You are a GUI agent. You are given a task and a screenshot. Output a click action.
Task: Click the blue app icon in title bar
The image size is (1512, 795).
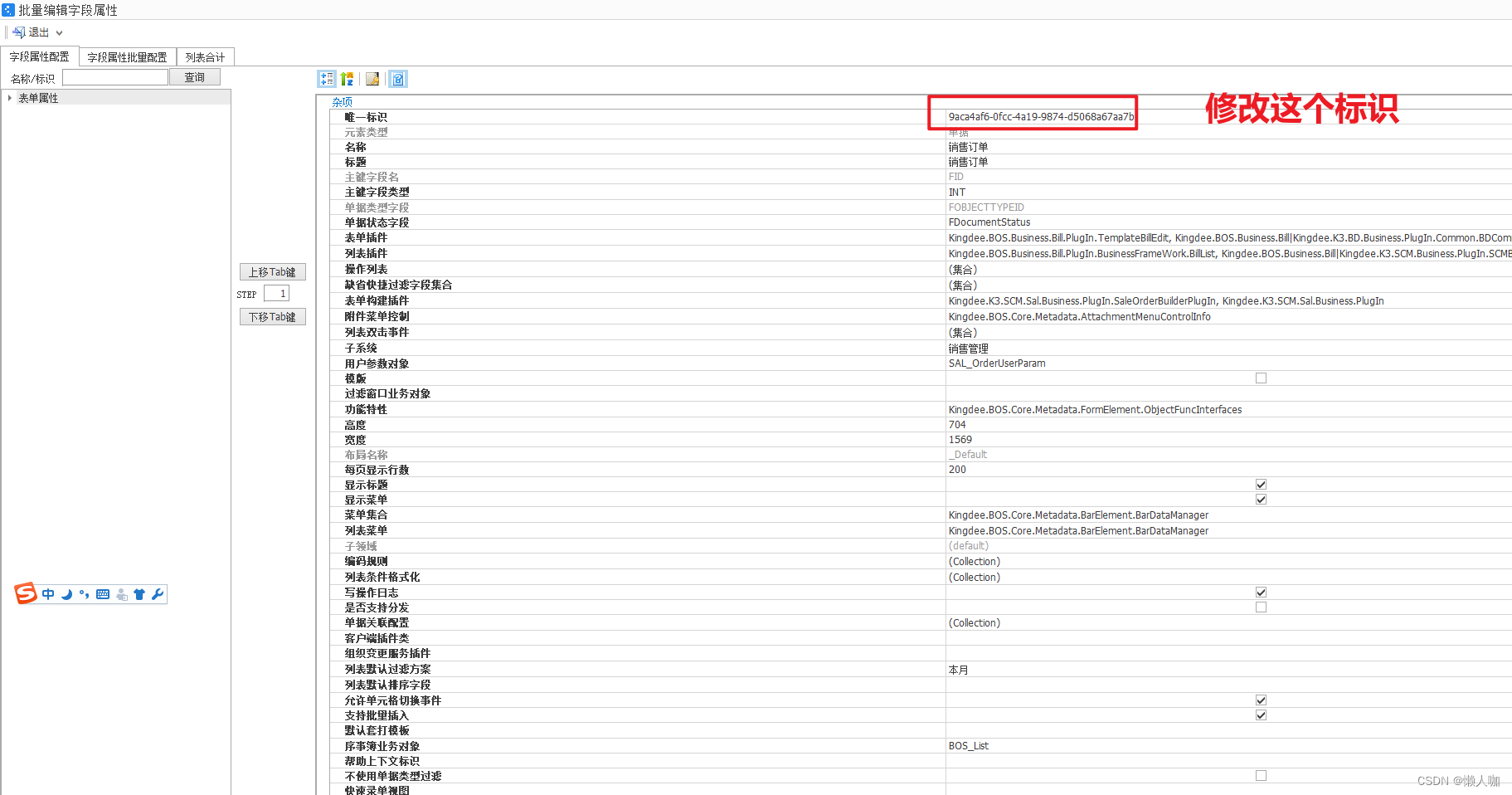8,10
